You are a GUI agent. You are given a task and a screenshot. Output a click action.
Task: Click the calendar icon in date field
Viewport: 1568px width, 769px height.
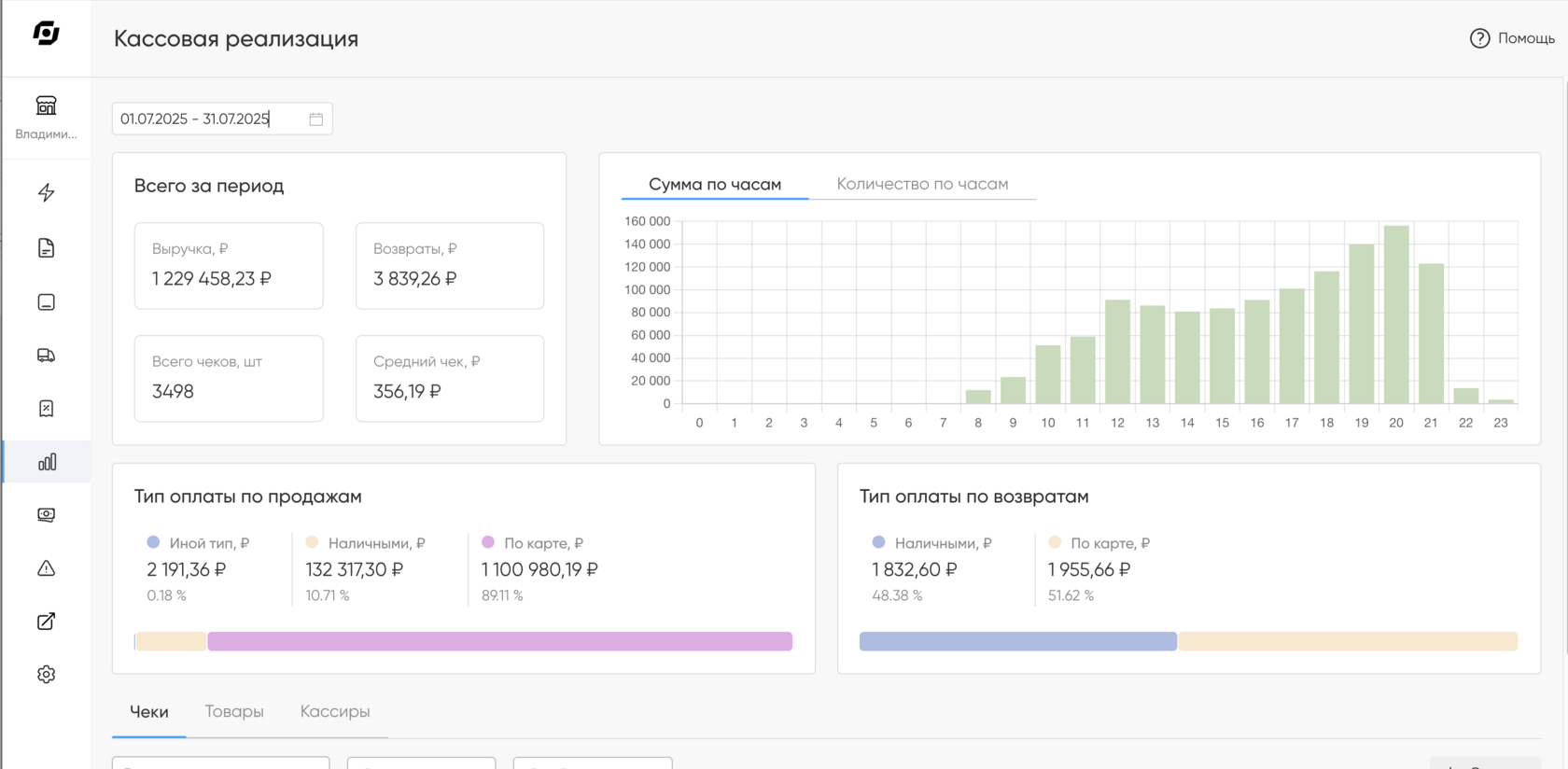[316, 119]
